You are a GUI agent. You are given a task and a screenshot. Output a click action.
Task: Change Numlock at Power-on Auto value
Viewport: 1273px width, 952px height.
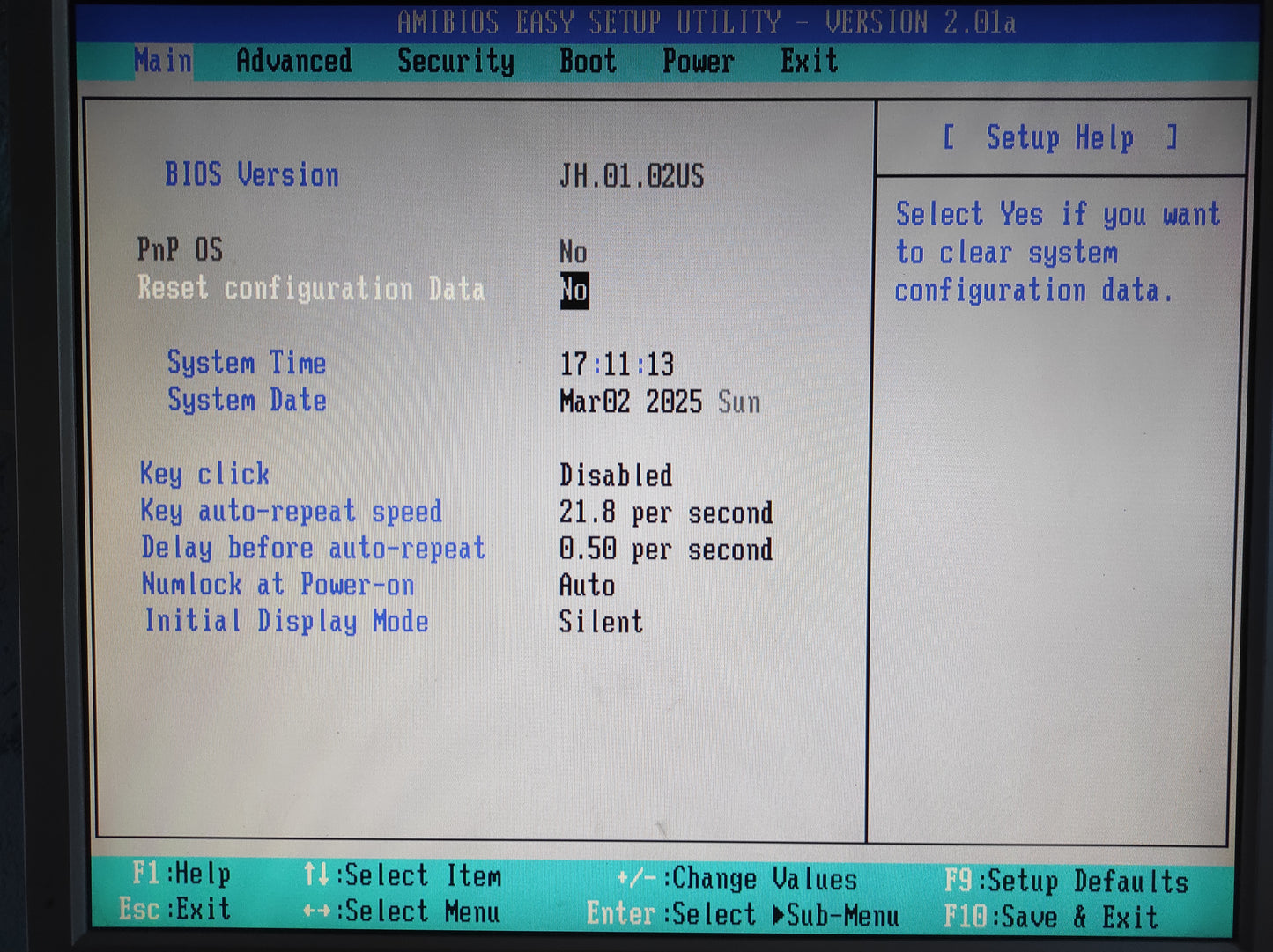tap(587, 586)
